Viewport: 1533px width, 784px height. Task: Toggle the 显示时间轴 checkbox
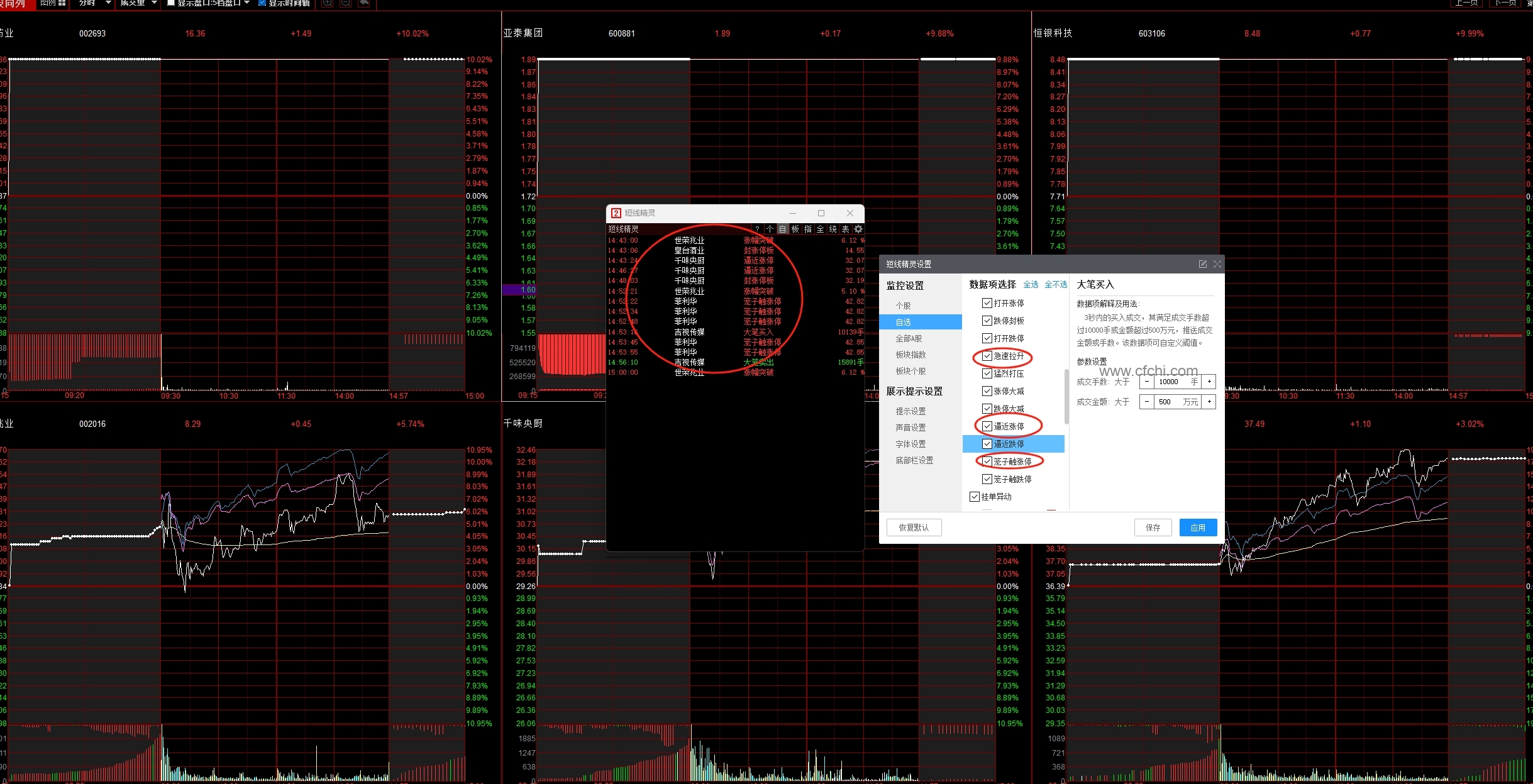pos(262,3)
